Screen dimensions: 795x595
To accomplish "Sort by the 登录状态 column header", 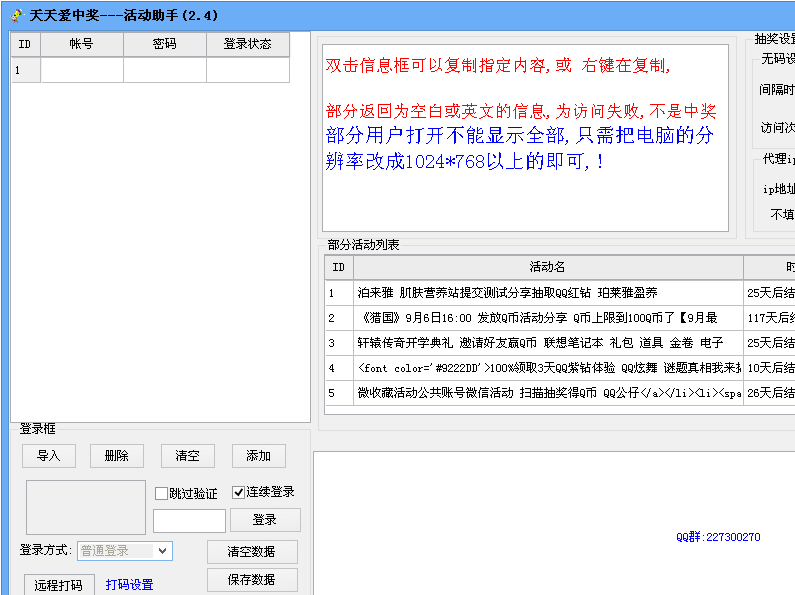I will [x=248, y=44].
